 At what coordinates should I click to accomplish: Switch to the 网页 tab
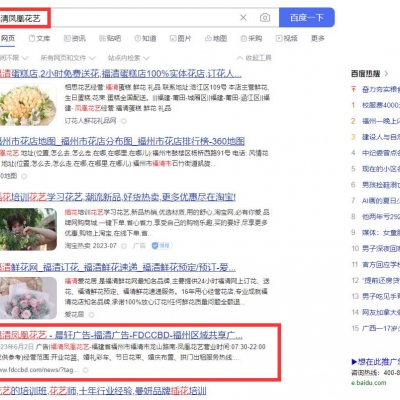click(8, 38)
